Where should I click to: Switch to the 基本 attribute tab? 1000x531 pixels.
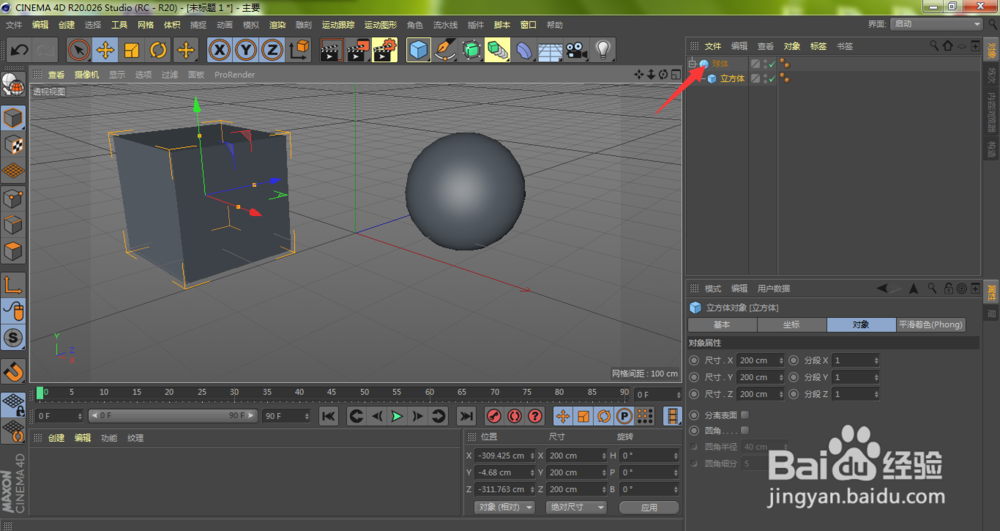pos(722,324)
